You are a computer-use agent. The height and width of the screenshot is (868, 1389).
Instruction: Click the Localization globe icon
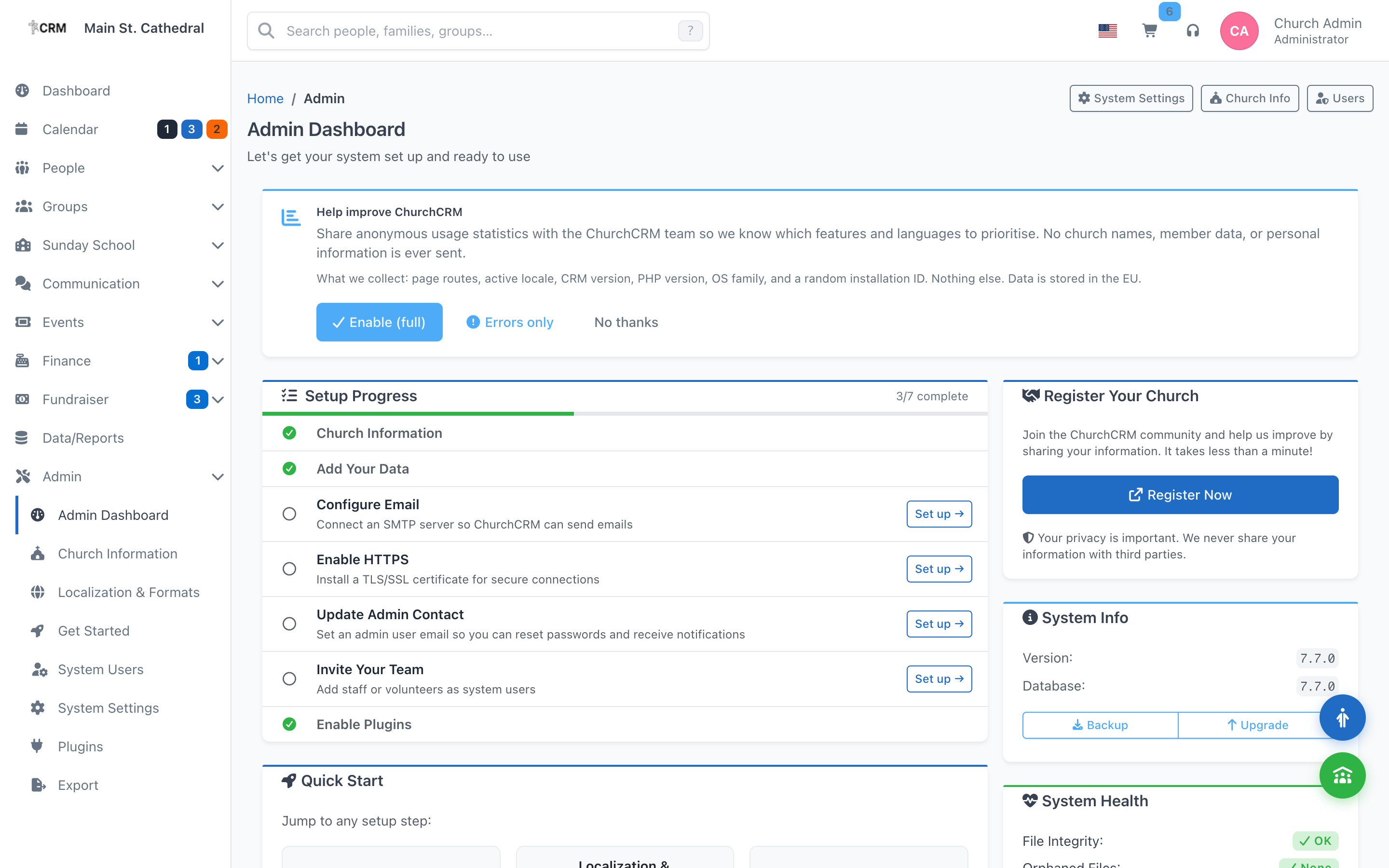tap(38, 592)
